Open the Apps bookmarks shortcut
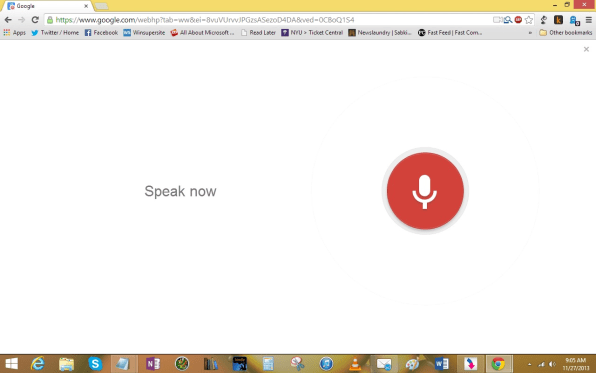The width and height of the screenshot is (596, 373). click(x=14, y=33)
